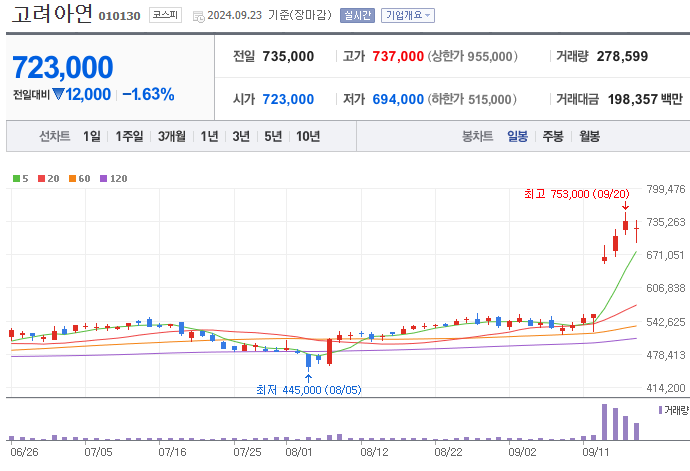This screenshot has width=690, height=471.
Task: Click the 735,263 price axis label
Action: click(665, 222)
